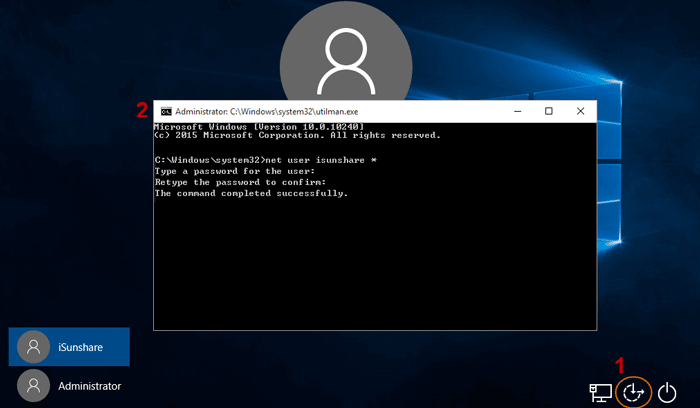
Task: Click the iSunshare account avatar icon
Action: [33, 347]
